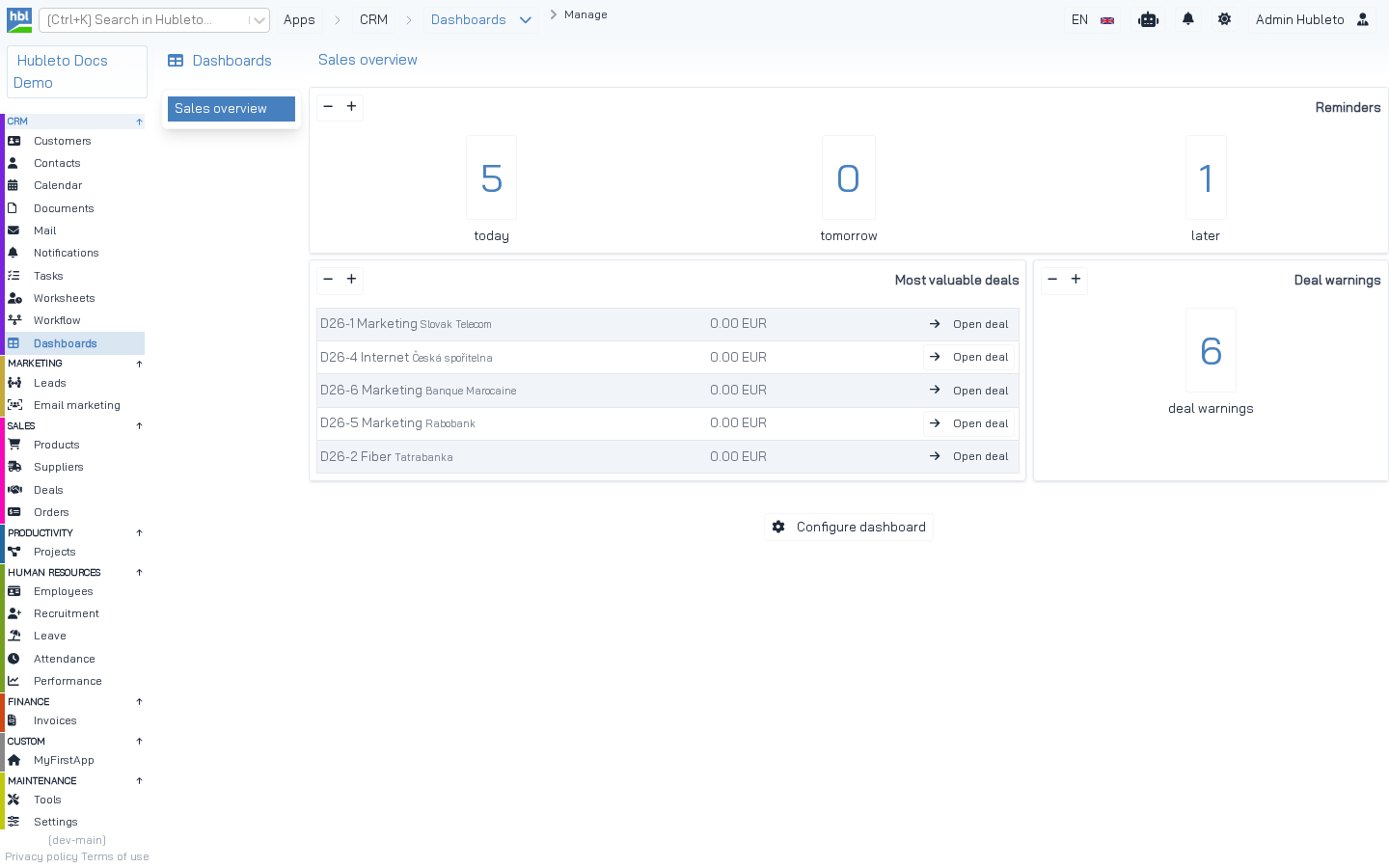Collapse the MARKETING sidebar section
Viewport: 1389px width, 868px height.
[139, 364]
